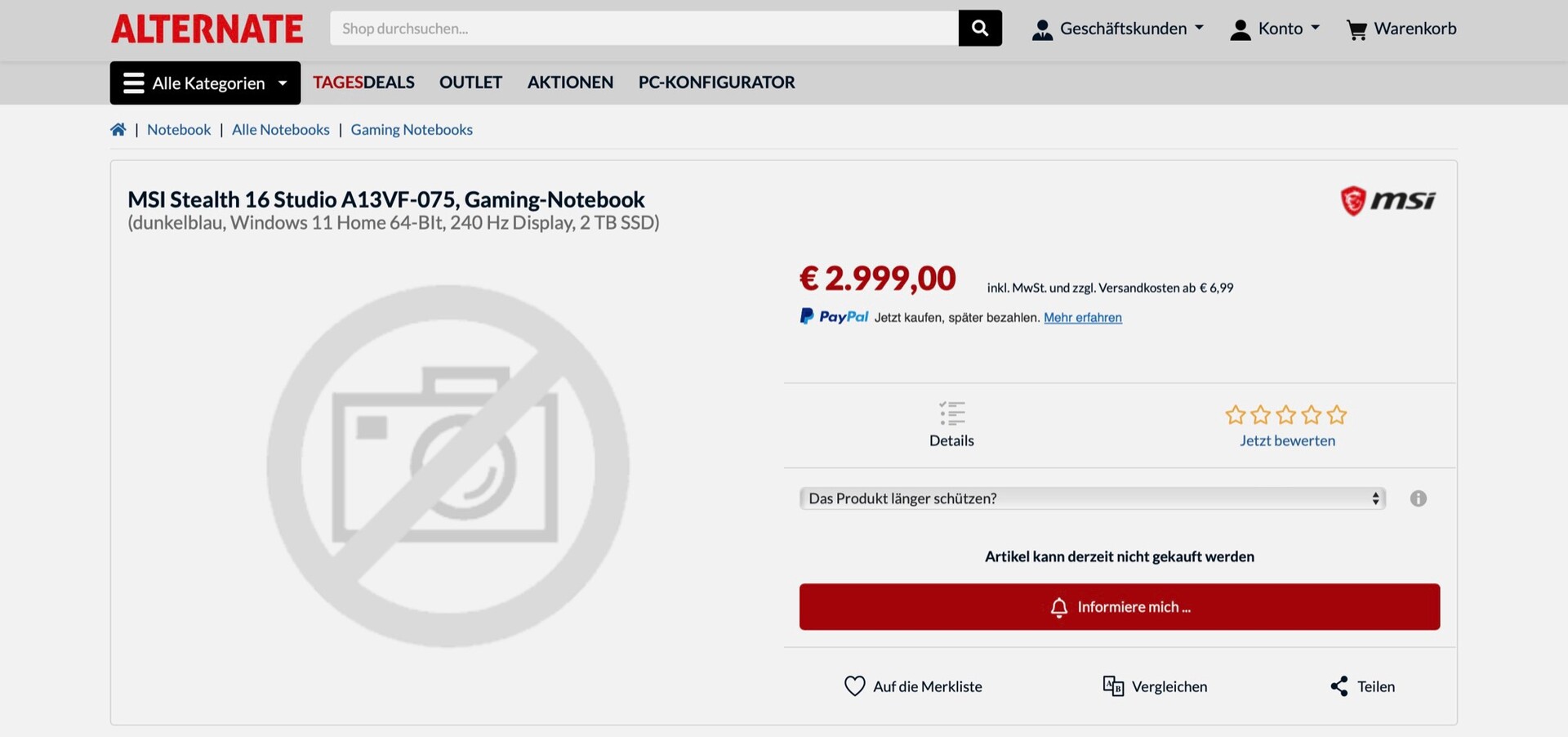The image size is (1568, 737).
Task: Click the search magnifier button
Action: (x=979, y=29)
